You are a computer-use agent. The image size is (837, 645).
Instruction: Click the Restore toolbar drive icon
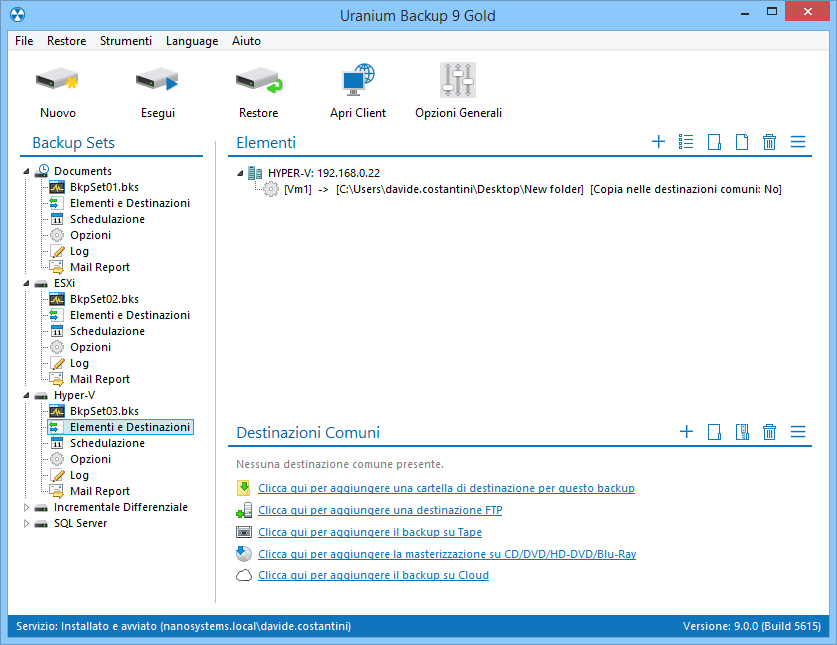tap(259, 80)
